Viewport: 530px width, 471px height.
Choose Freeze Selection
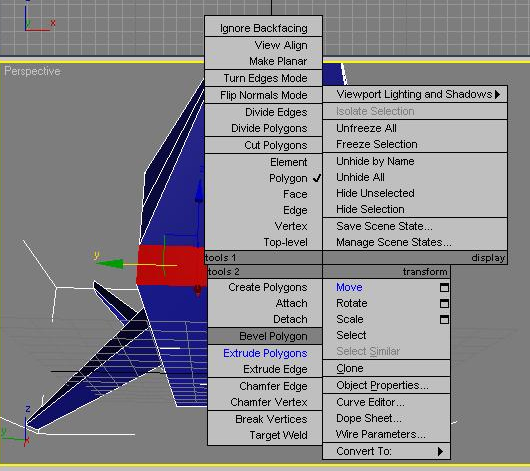click(415, 144)
